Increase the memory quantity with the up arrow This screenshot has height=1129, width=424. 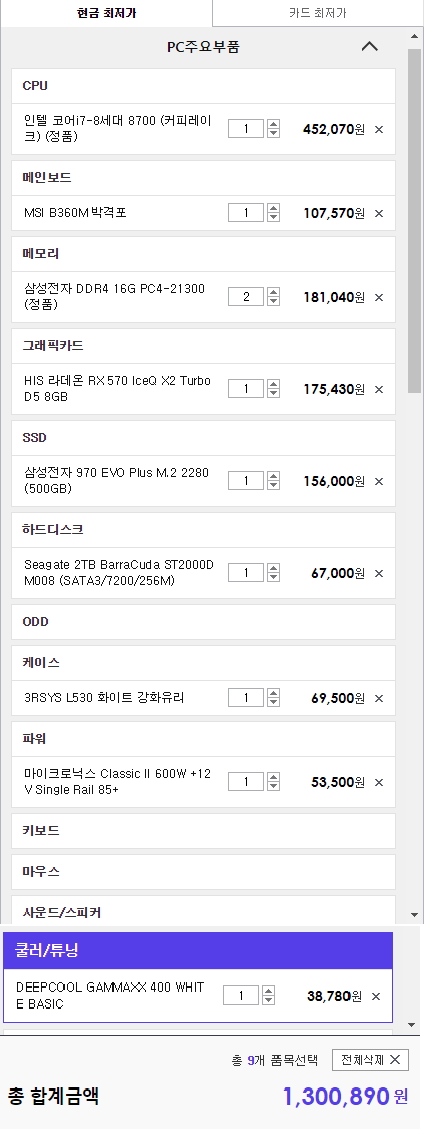point(274,292)
